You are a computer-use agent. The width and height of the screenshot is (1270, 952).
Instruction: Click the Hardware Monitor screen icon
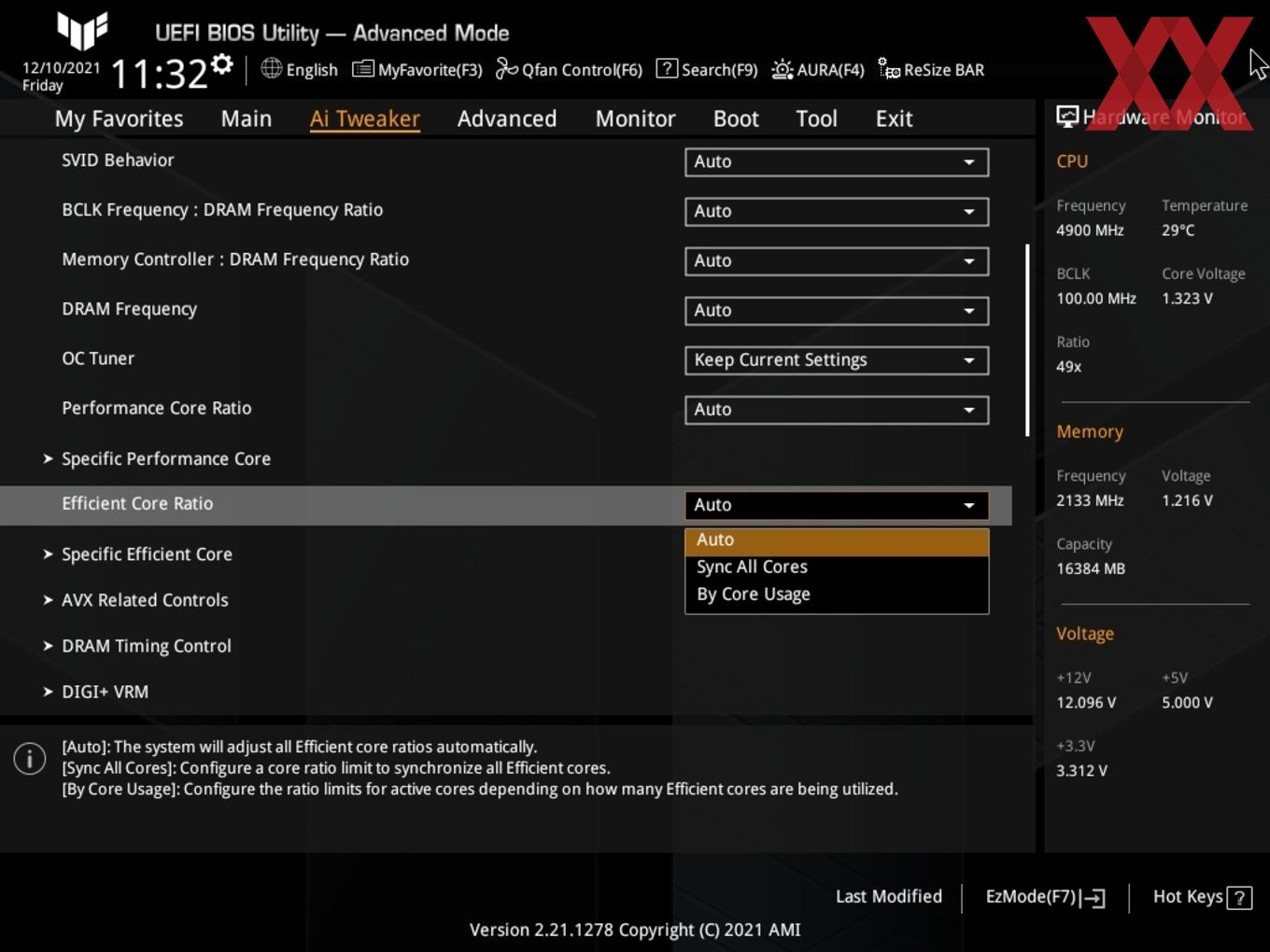tap(1067, 117)
